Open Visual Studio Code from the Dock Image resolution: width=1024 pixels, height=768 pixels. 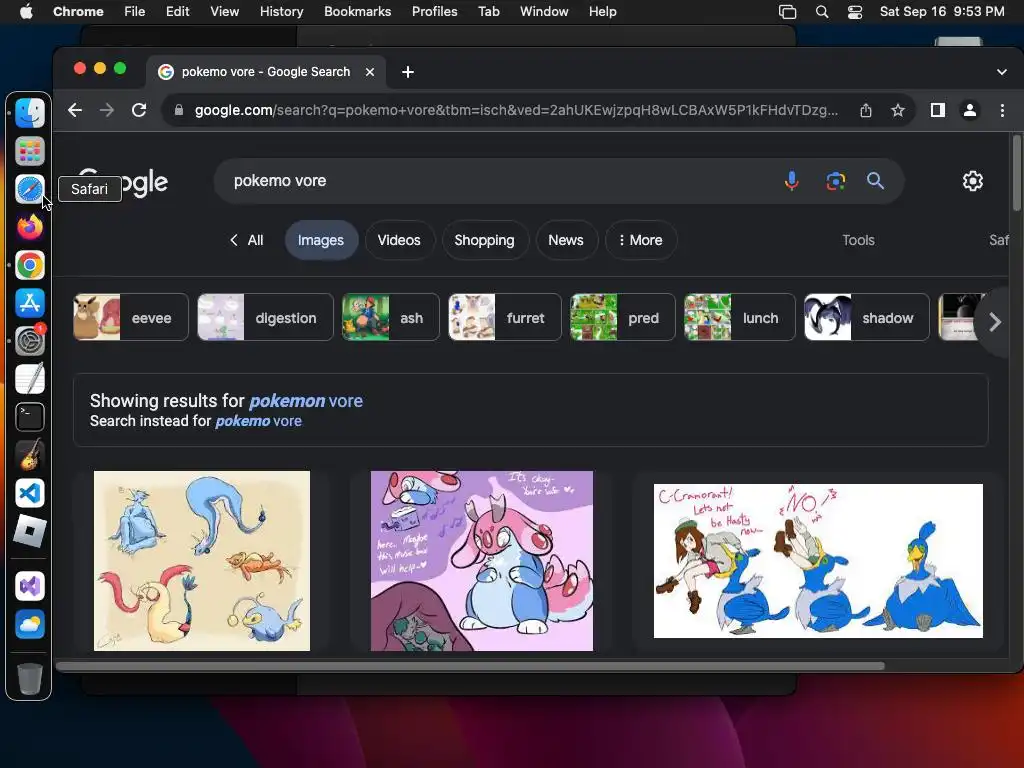click(29, 493)
